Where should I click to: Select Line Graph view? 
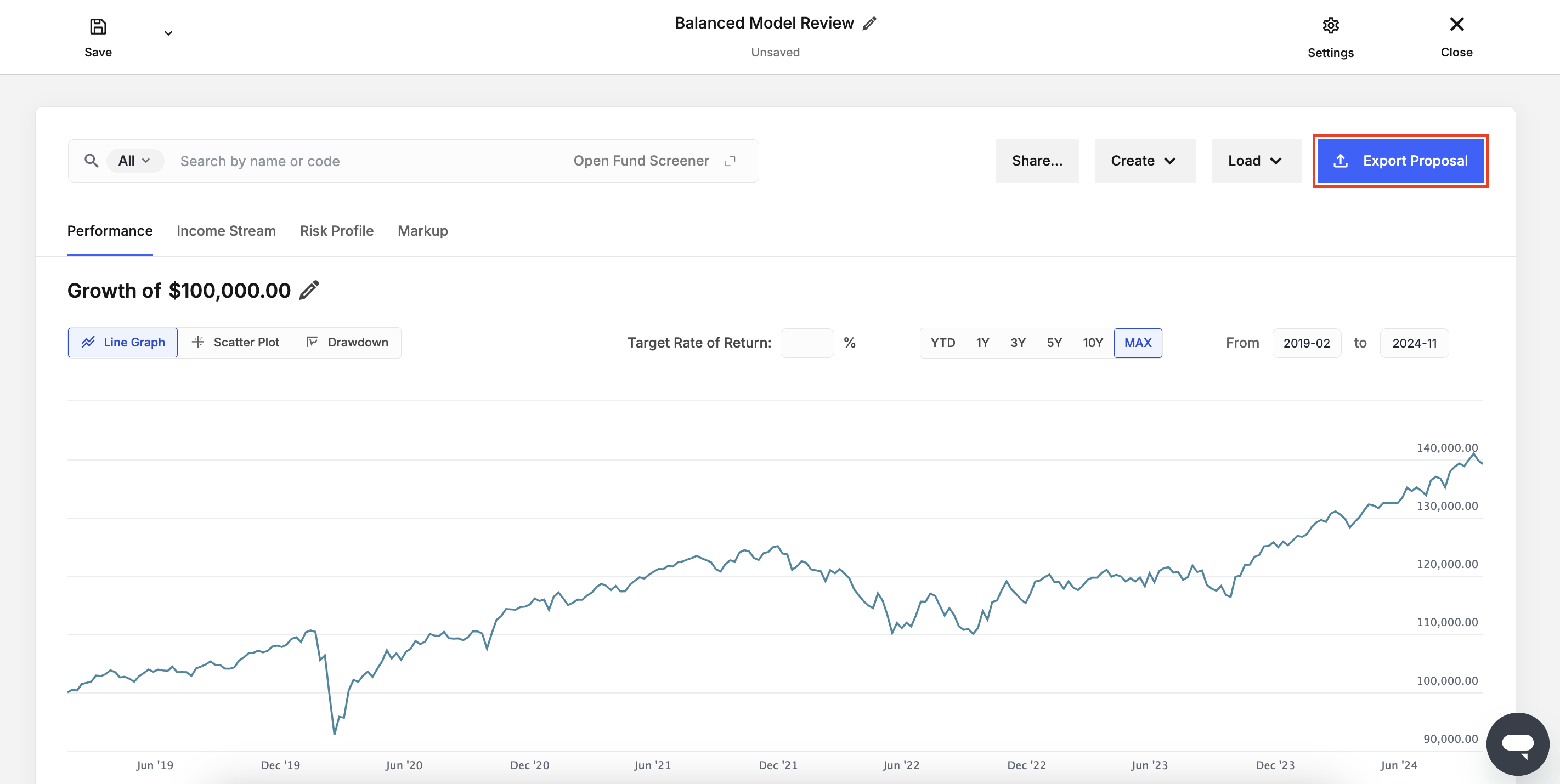(x=122, y=343)
